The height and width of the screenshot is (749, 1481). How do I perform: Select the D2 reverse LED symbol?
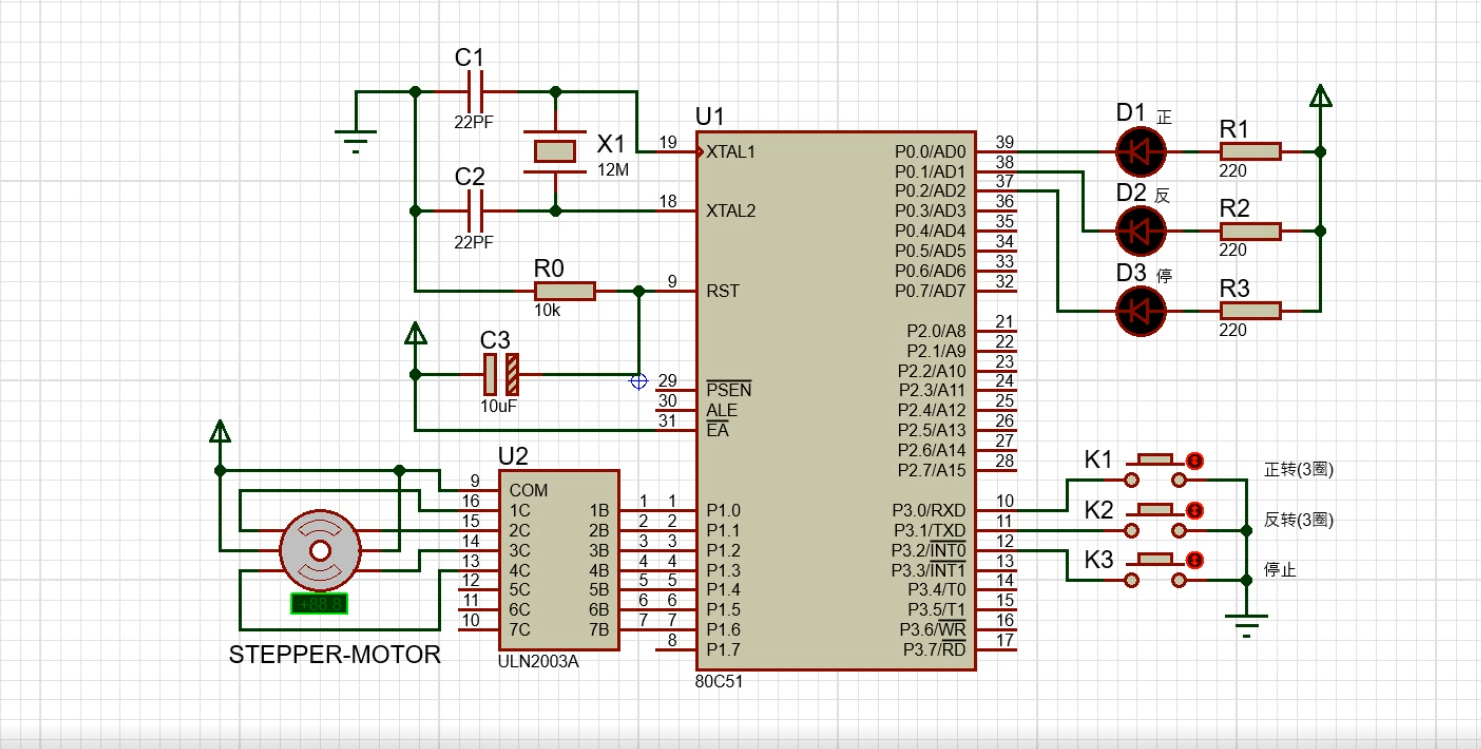click(x=1141, y=231)
